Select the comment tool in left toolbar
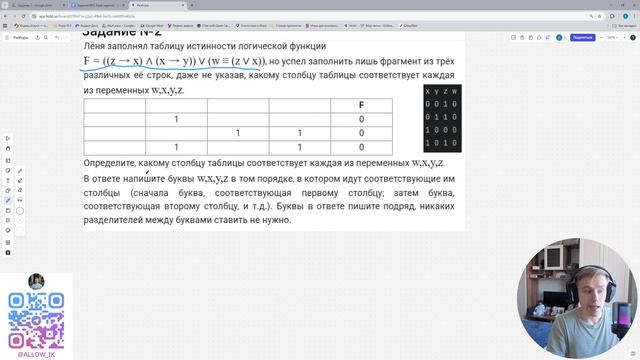Screen dimensions: 640x360 click(x=8, y=220)
